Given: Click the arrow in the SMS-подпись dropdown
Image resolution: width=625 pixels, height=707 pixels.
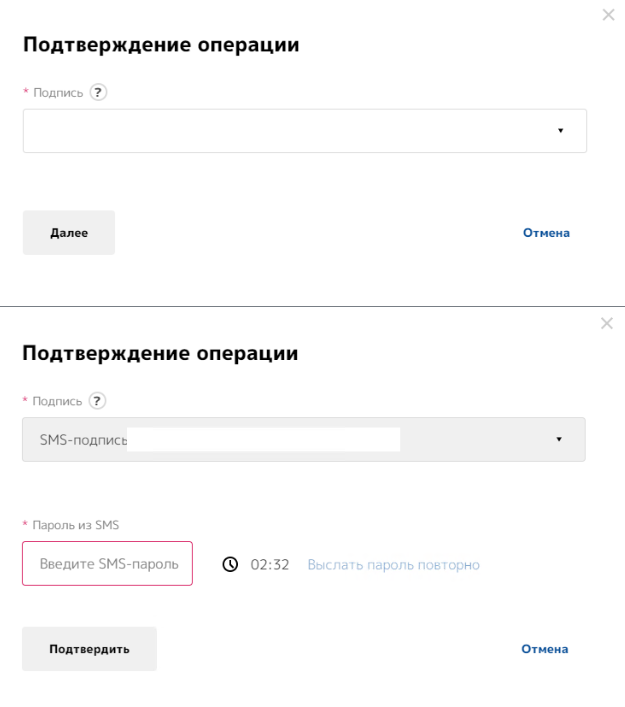Looking at the screenshot, I should click(x=559, y=439).
